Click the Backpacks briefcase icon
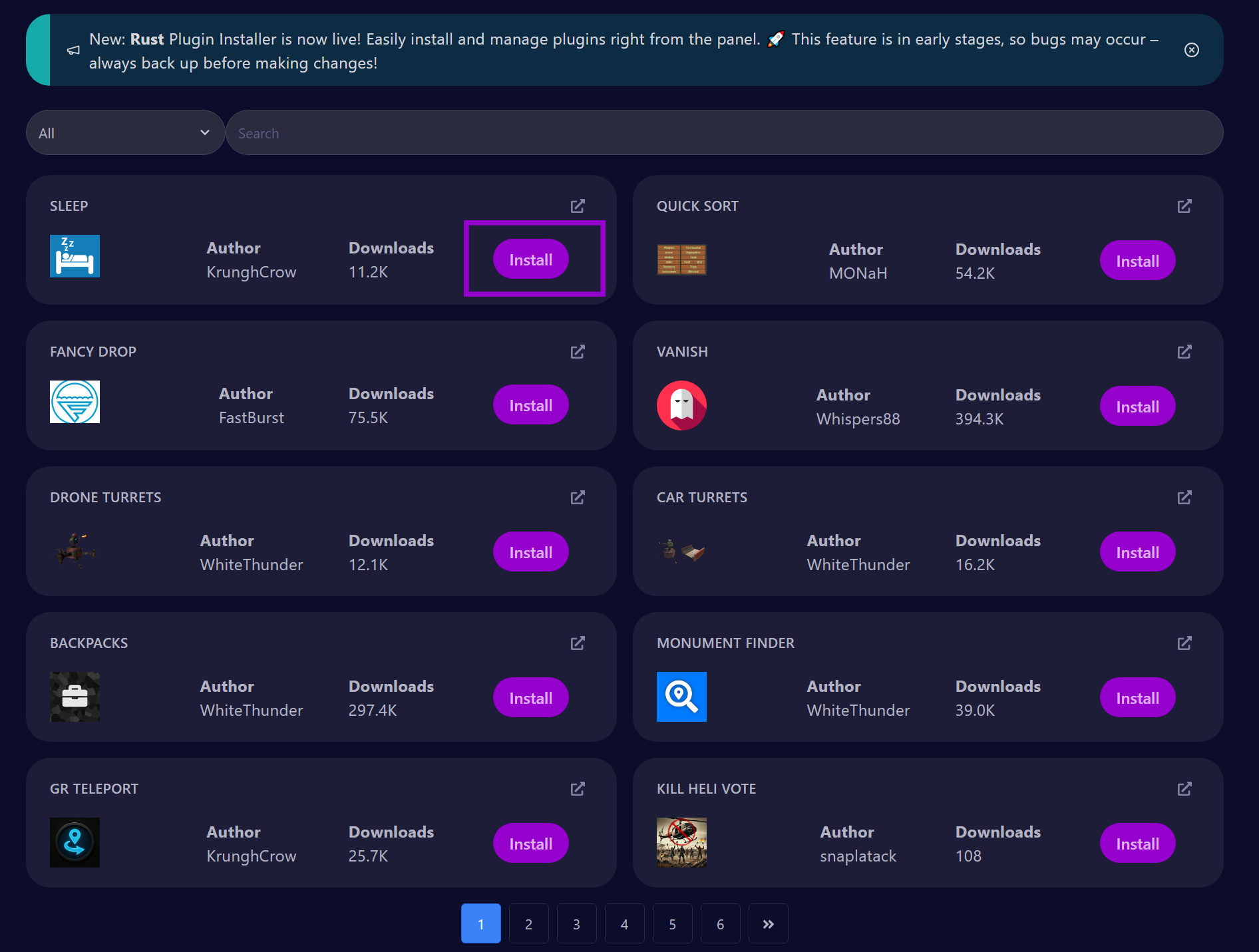Screen dimensions: 1259x952 [75, 697]
